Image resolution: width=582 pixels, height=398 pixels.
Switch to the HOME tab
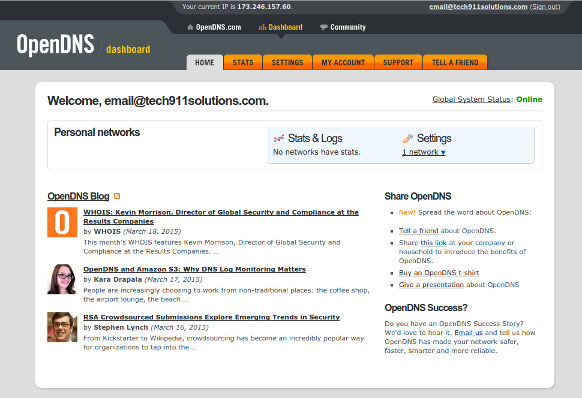coord(205,62)
